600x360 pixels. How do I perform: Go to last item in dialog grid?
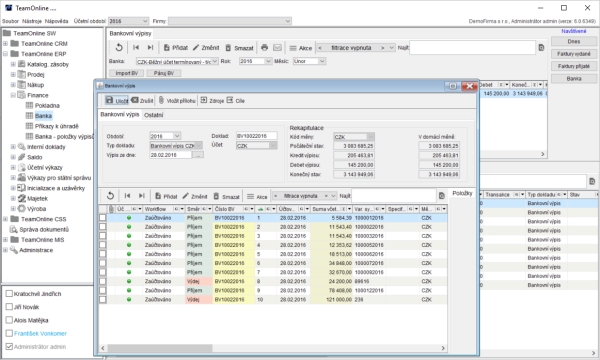click(x=142, y=196)
